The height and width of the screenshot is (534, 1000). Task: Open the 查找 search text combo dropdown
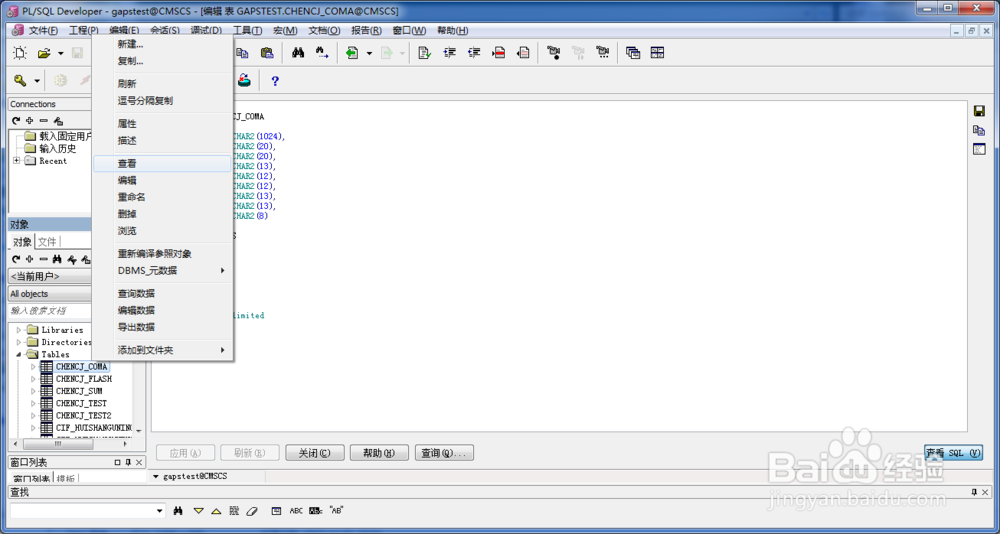(x=160, y=511)
